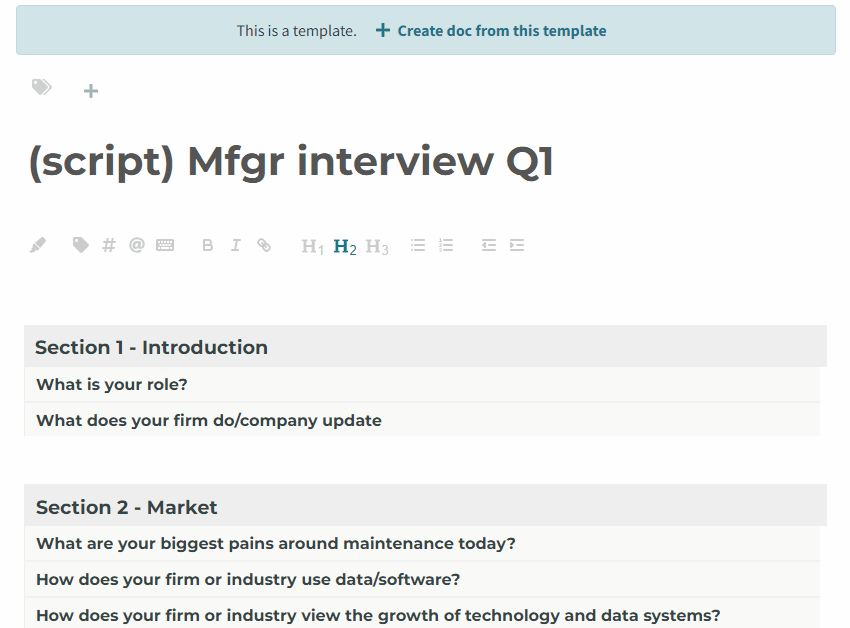Image resolution: width=850 pixels, height=628 pixels.
Task: Select the 'Section 2 - Market' heading
Action: (127, 507)
